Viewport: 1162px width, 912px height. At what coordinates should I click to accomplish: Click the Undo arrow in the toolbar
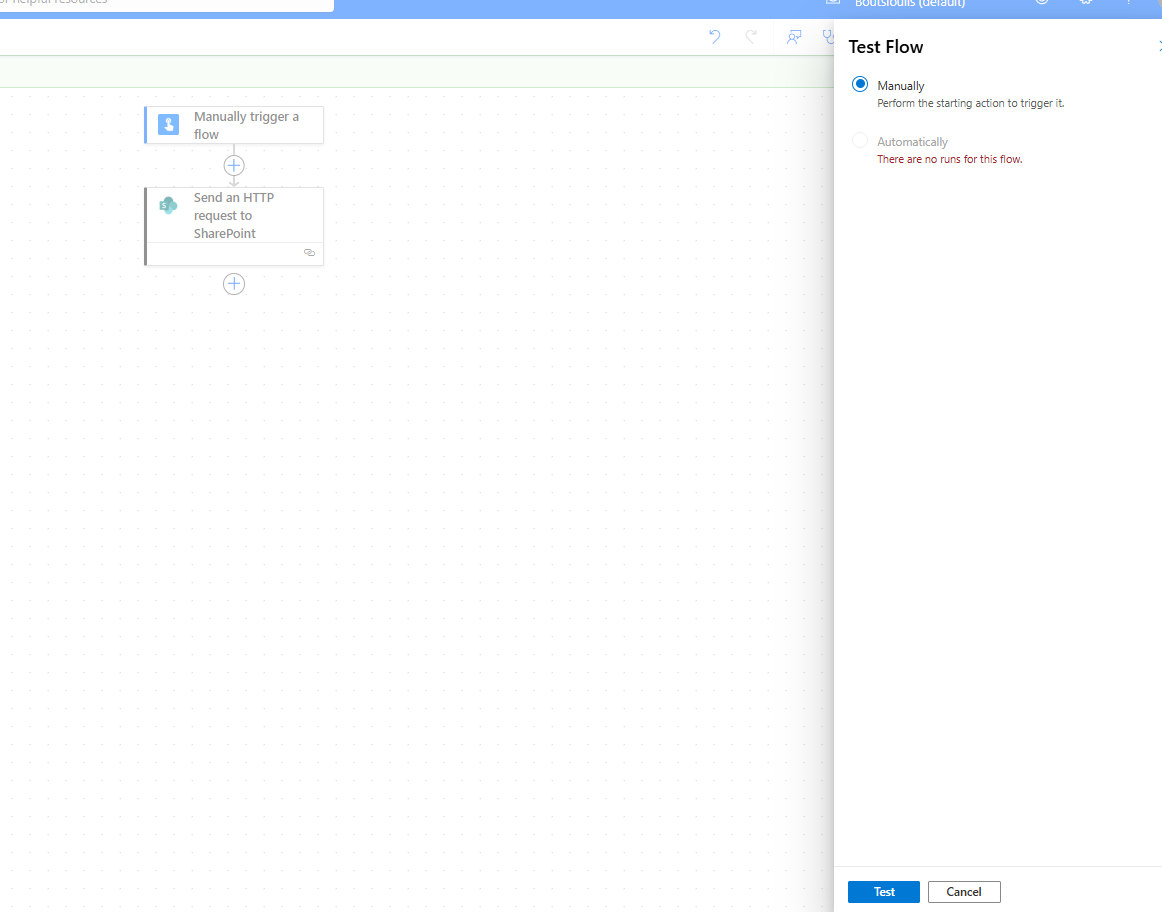coord(714,37)
